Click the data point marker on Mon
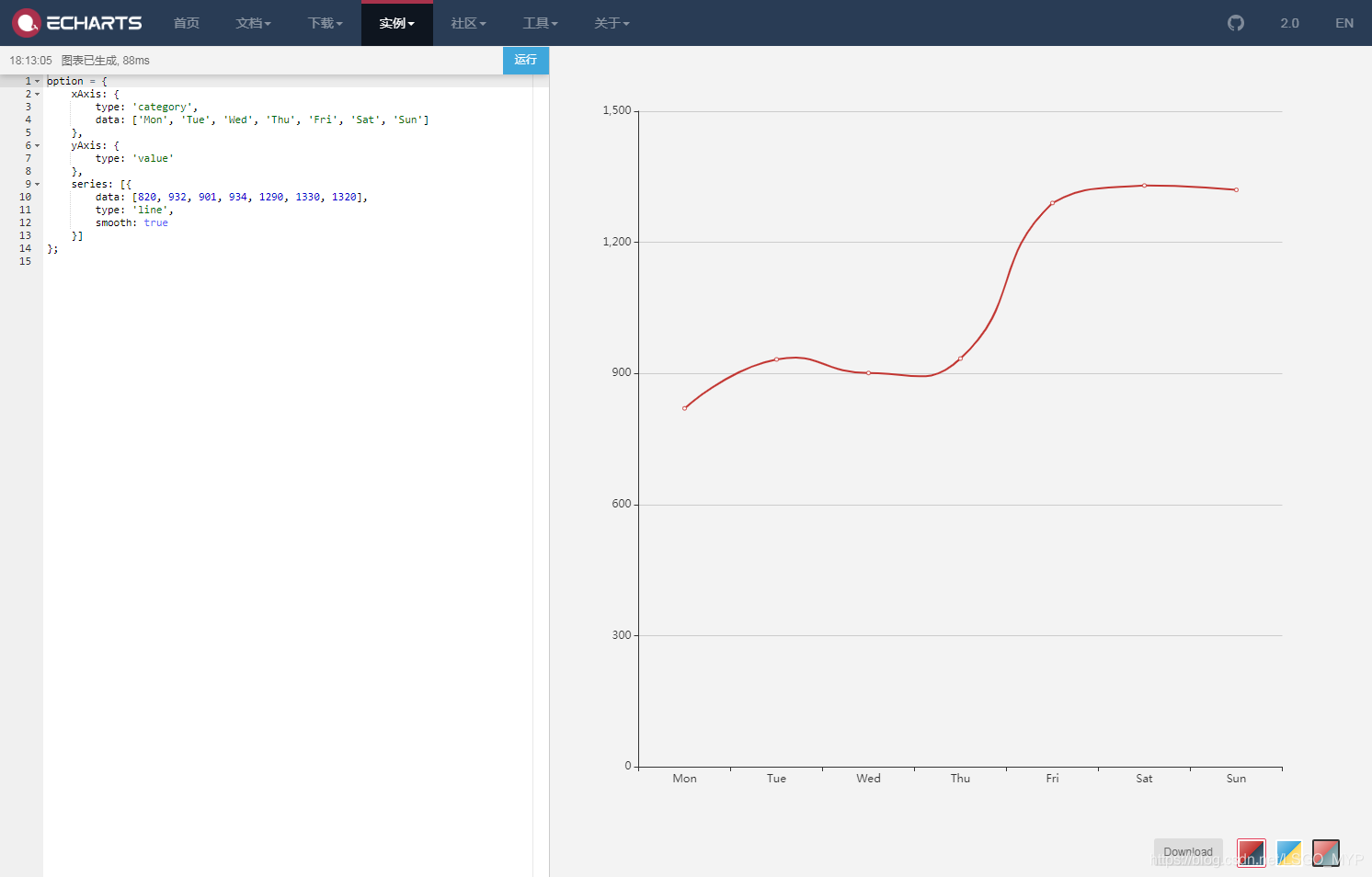Viewport: 1372px width, 877px height. (684, 406)
